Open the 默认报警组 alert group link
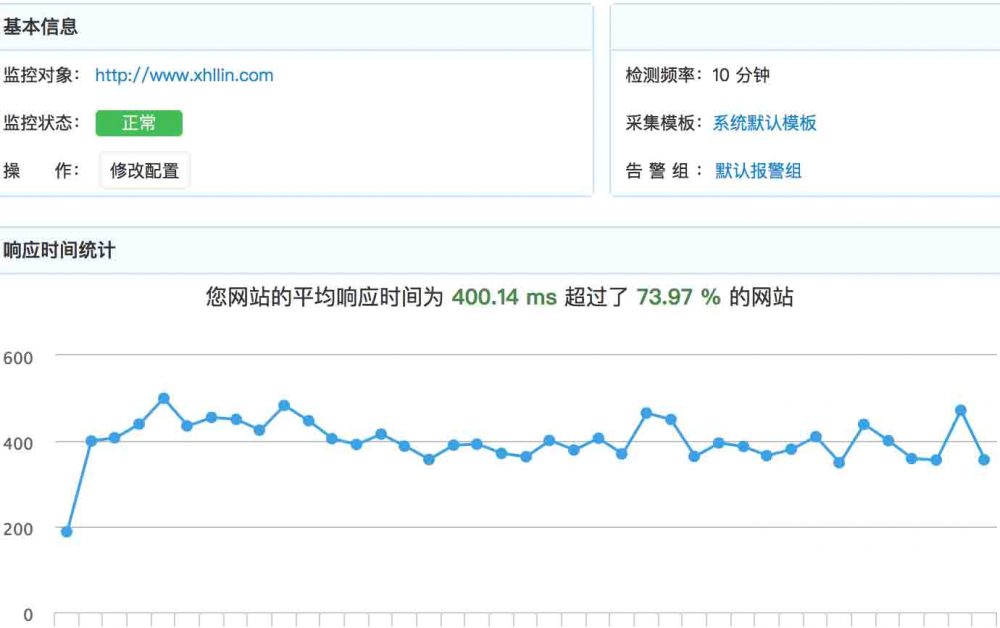Viewport: 1000px width, 628px height. click(x=758, y=171)
